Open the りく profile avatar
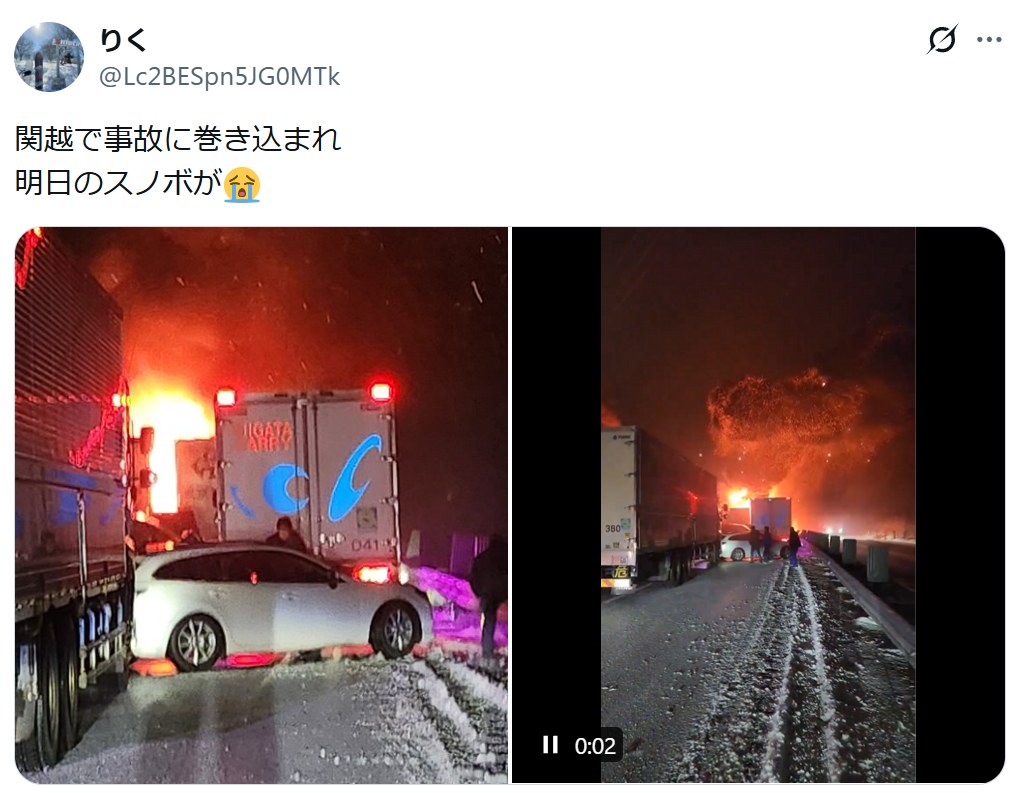1011x793 pixels. (49, 57)
